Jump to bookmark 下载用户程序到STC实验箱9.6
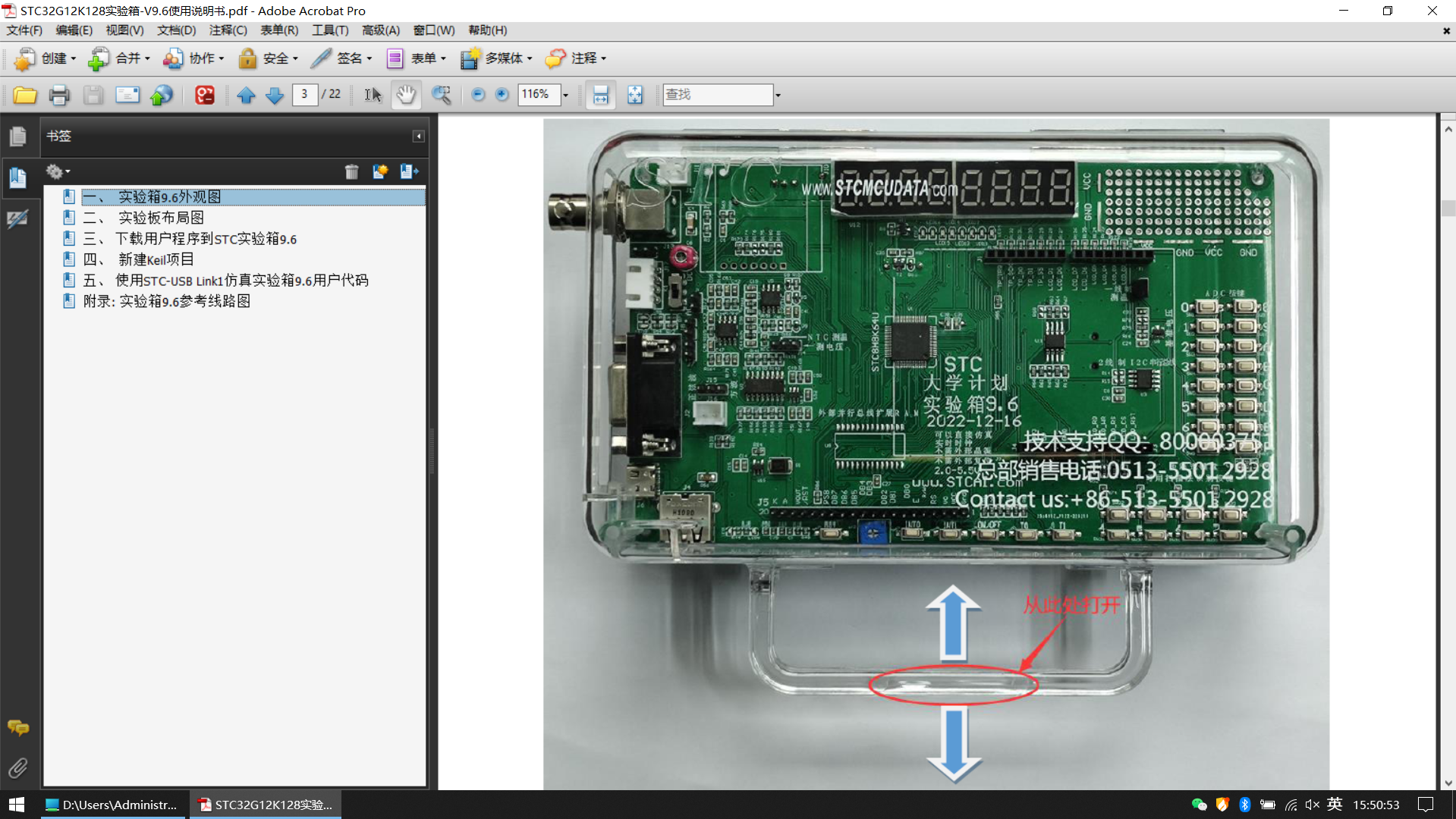The image size is (1456, 819). pos(190,239)
